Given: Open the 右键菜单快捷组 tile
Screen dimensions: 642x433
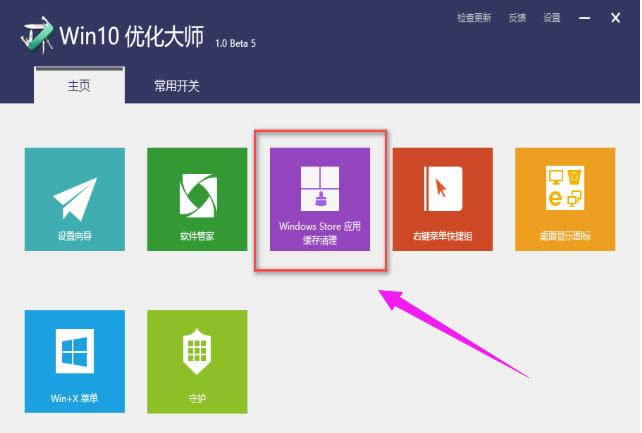Looking at the screenshot, I should point(442,198).
